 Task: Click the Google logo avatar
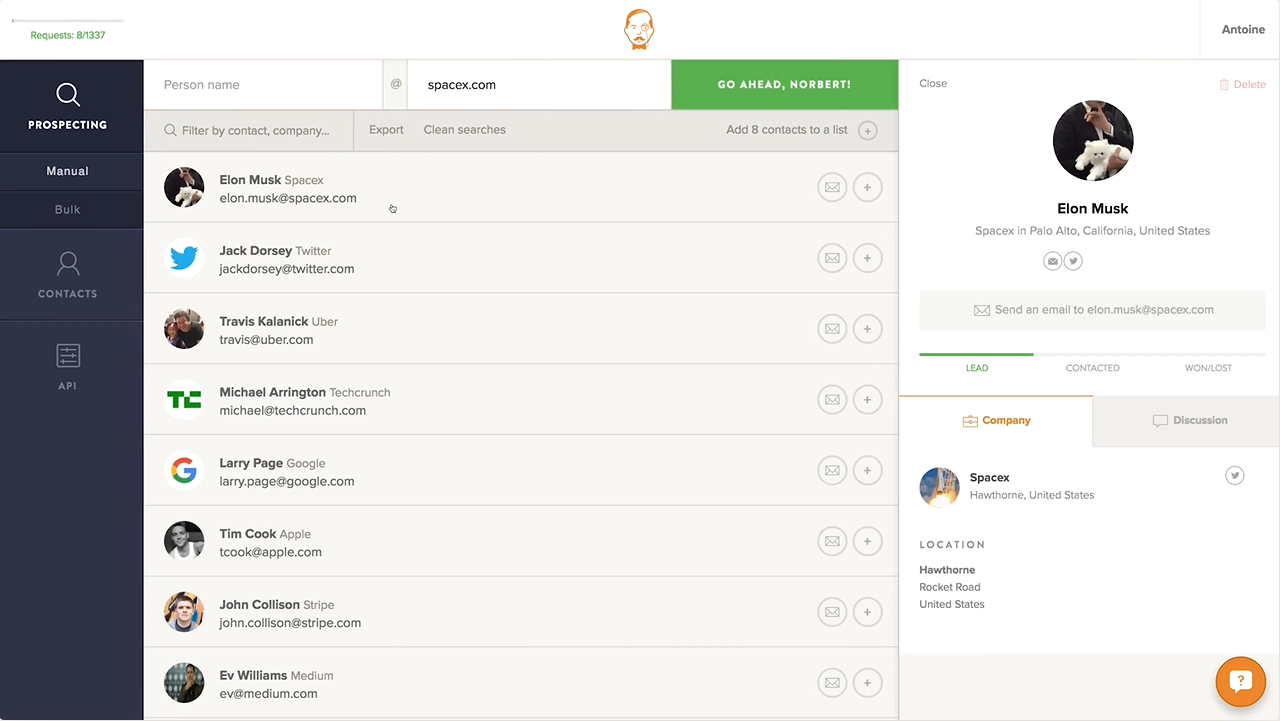(x=184, y=470)
